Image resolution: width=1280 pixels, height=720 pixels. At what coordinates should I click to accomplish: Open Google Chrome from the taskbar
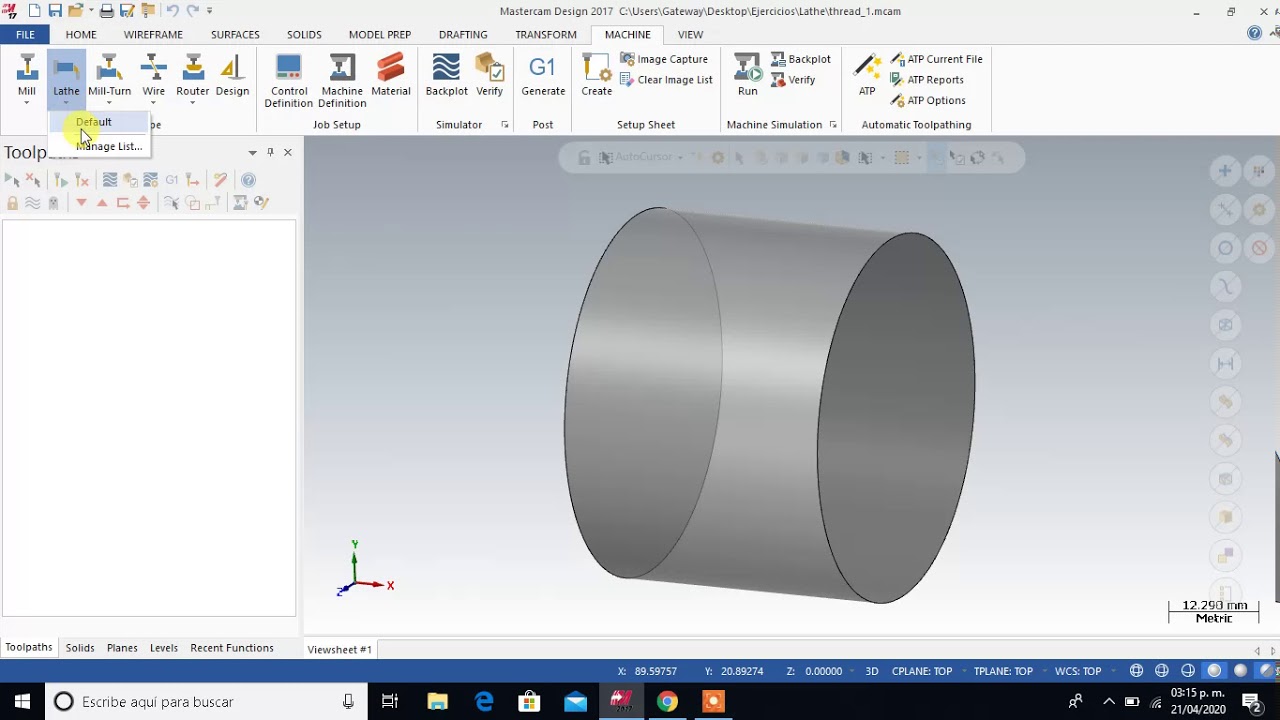[667, 701]
